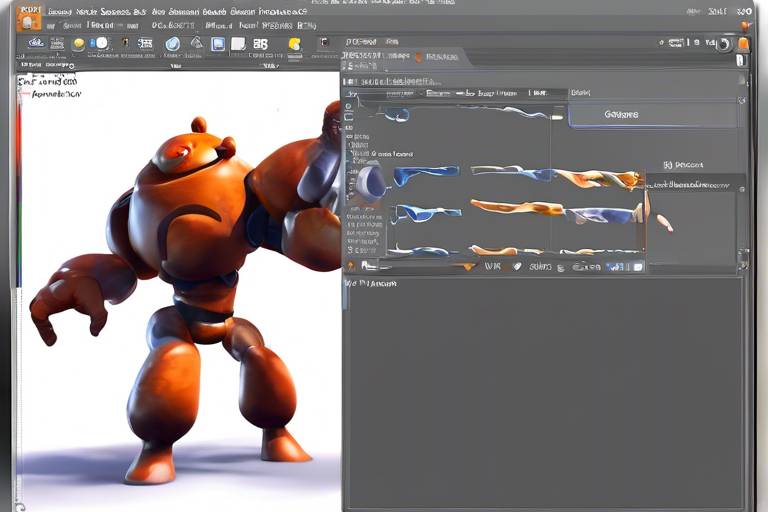
Task: Click the small white icon ending the bottom bar
Action: point(638,267)
